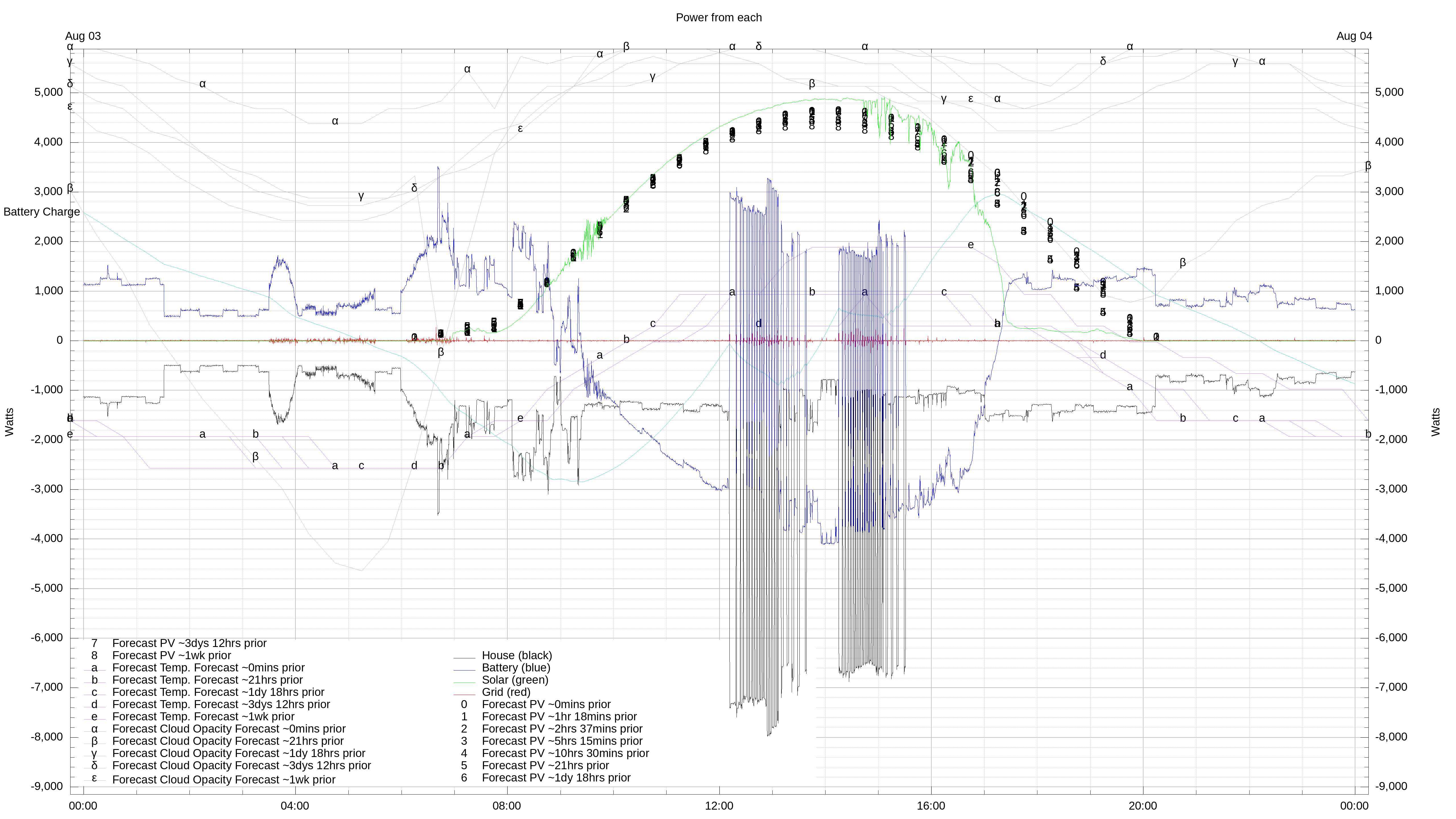The height and width of the screenshot is (819, 1456).
Task: Click the 'Aug 03' date label
Action: (82, 36)
